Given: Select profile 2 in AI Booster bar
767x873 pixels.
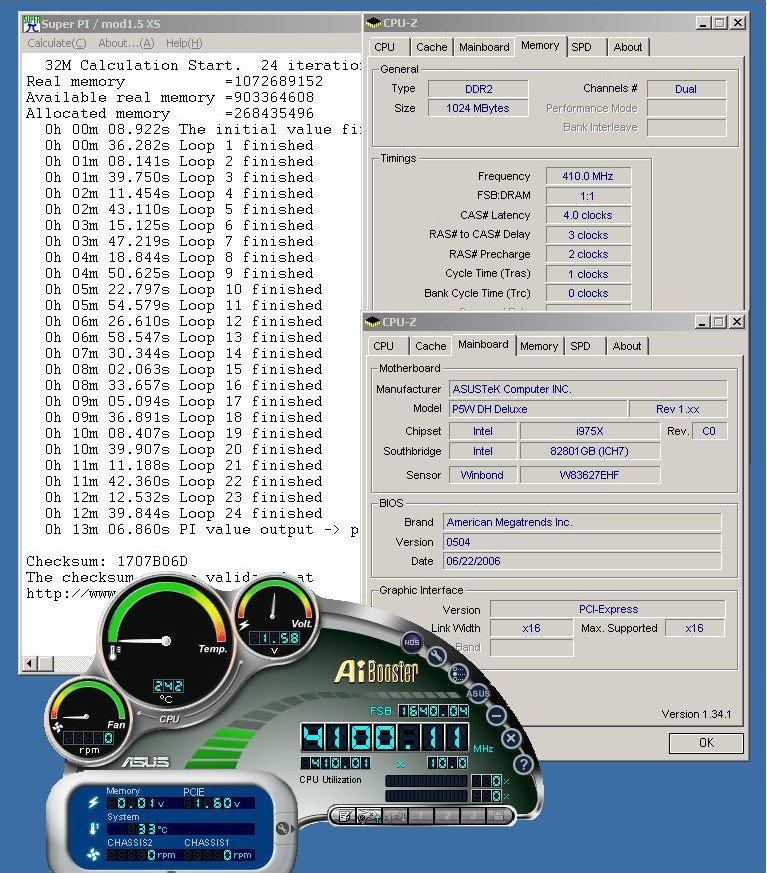Looking at the screenshot, I should 447,817.
